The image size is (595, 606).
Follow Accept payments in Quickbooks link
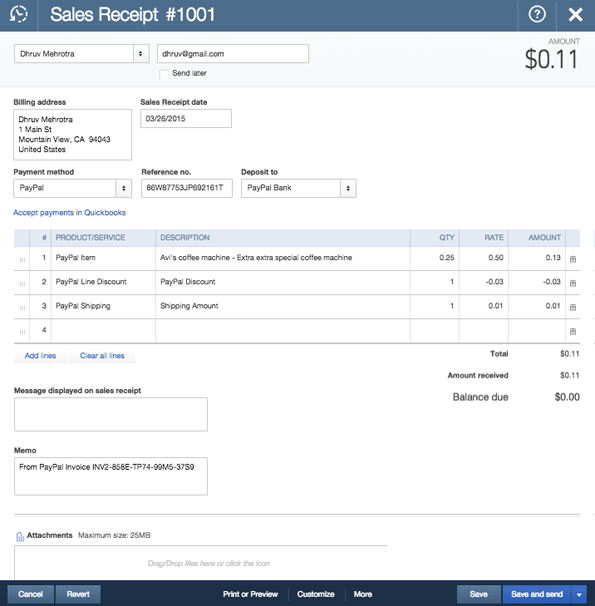70,213
